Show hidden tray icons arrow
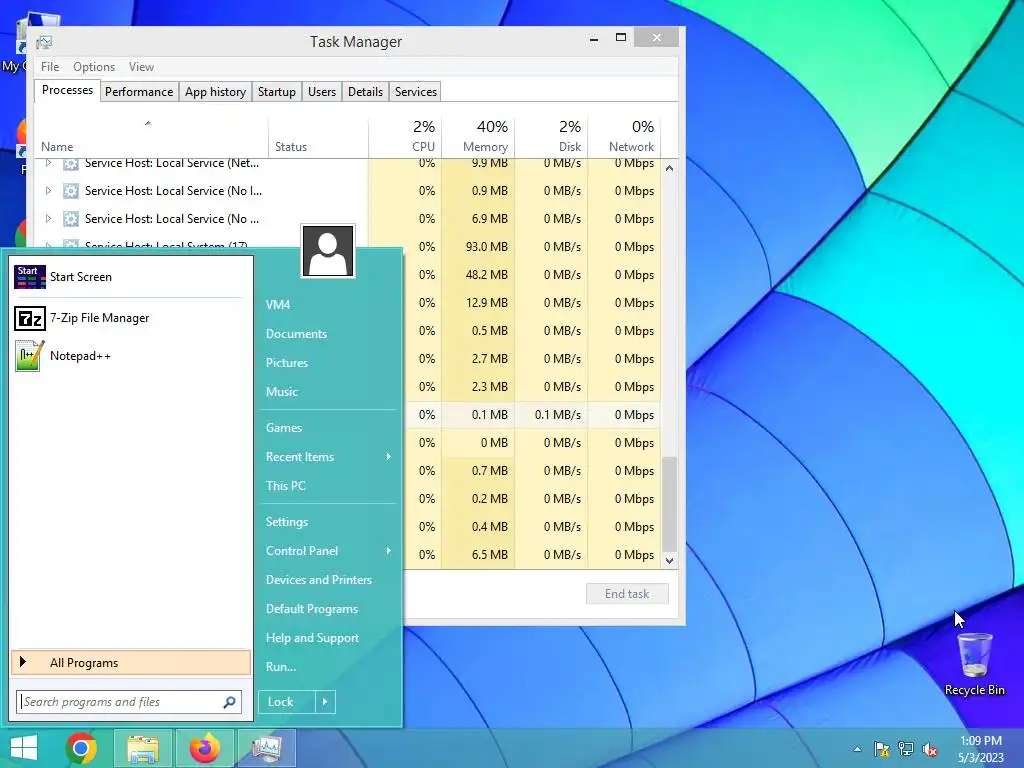 coord(857,749)
